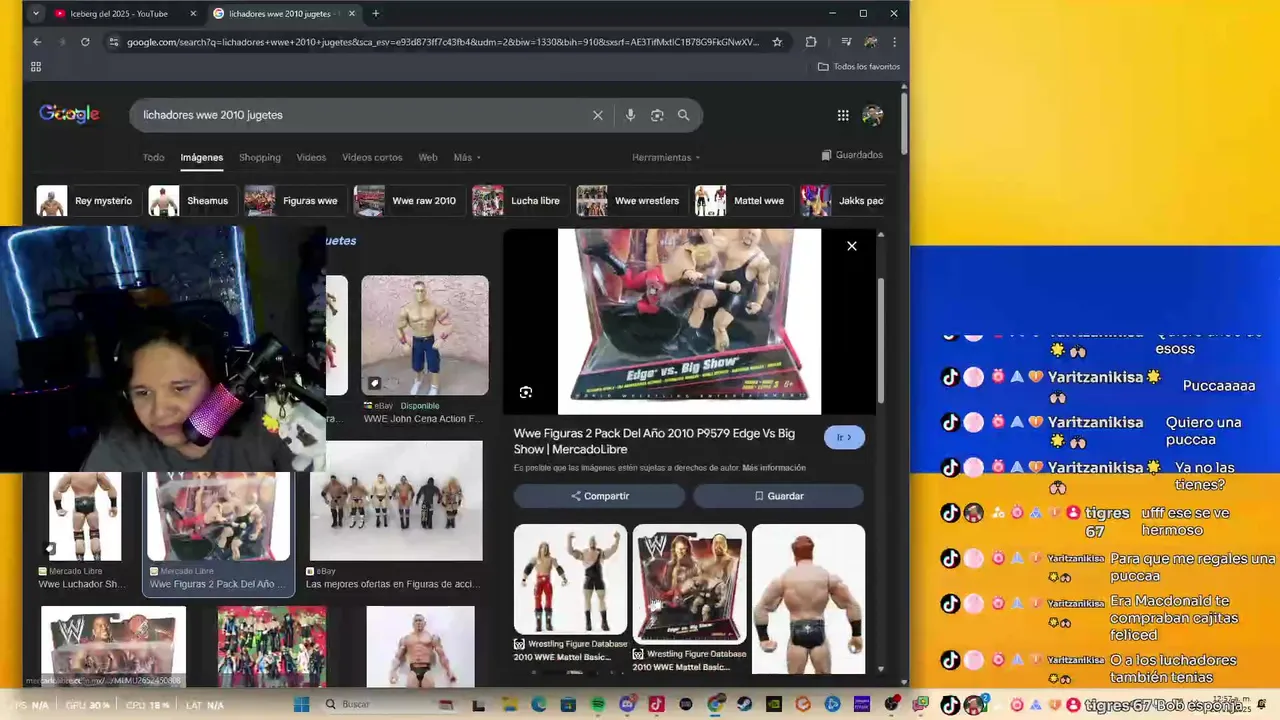Switch to the Todo results tab

pos(153,158)
